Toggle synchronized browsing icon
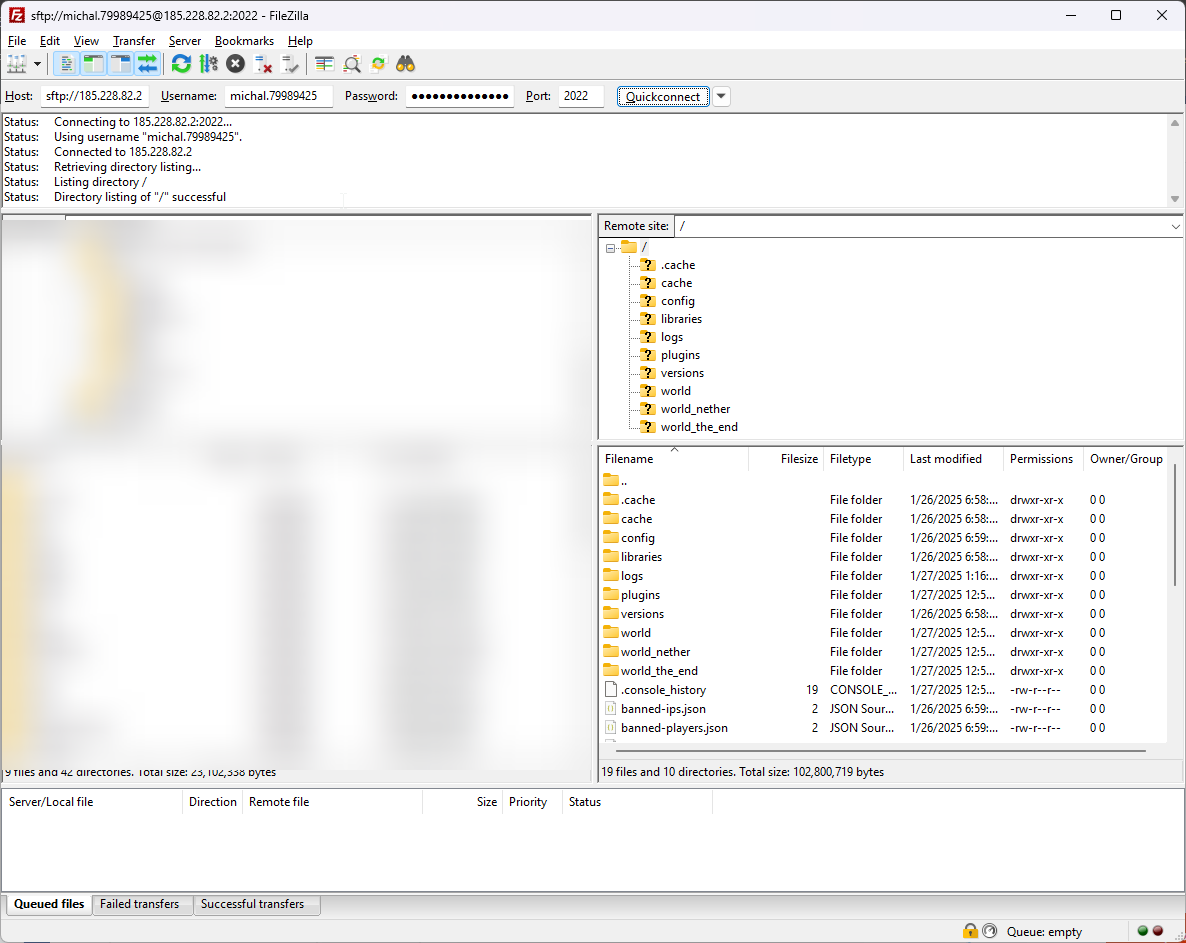Screen dimensions: 1186x943 (379, 64)
